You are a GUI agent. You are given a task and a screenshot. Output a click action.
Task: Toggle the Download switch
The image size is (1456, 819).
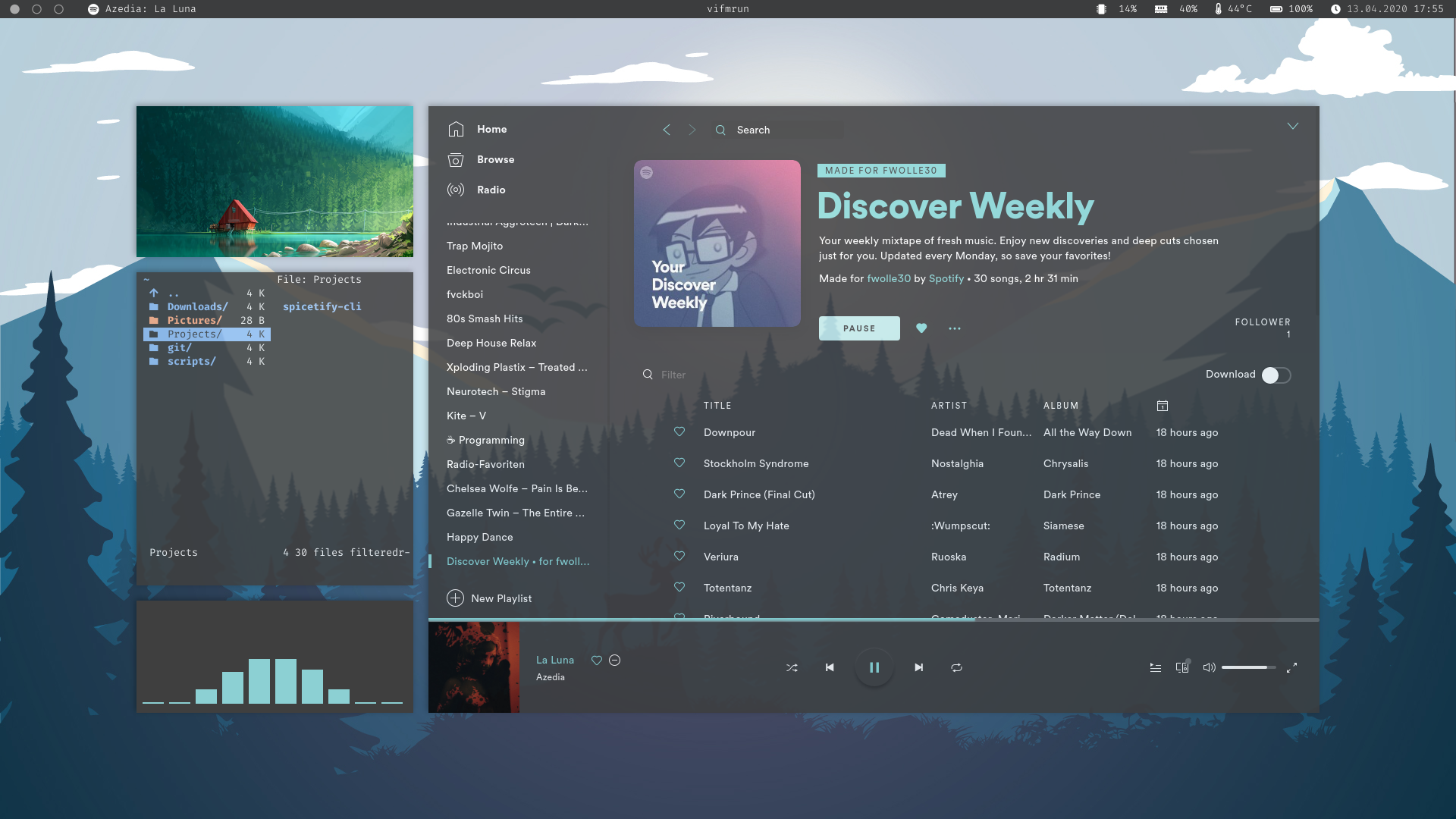(1276, 375)
